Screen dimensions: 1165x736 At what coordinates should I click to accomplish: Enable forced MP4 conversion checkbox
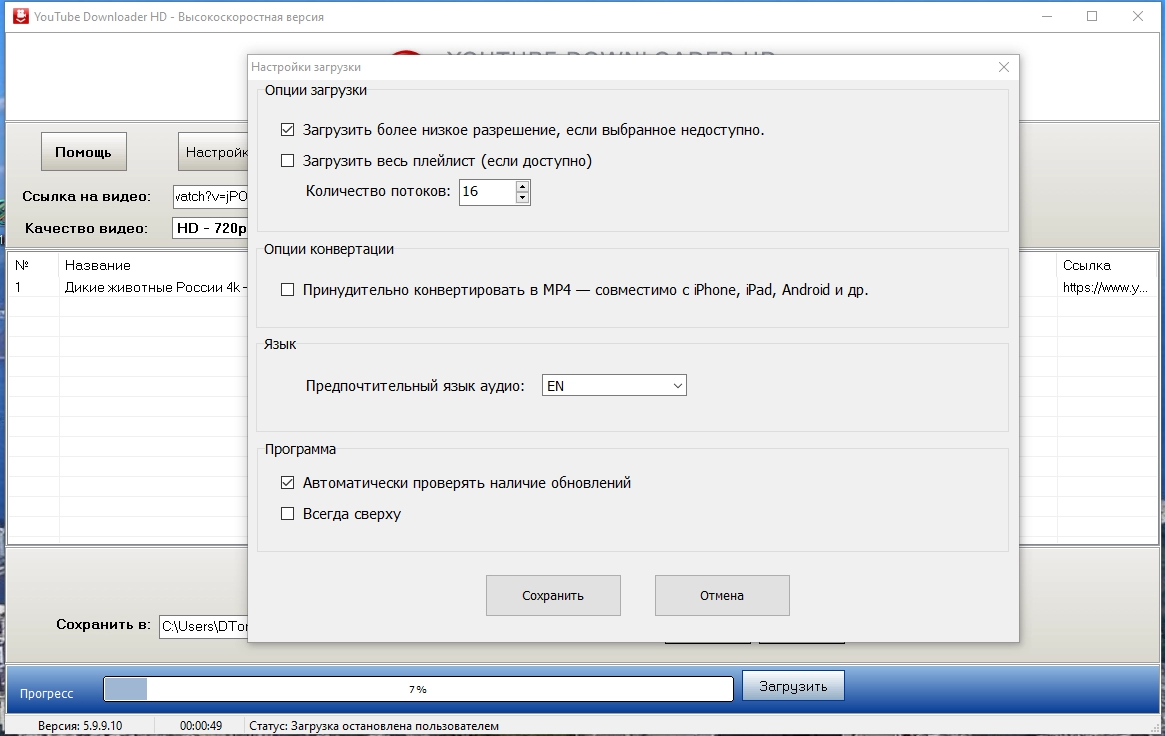288,290
